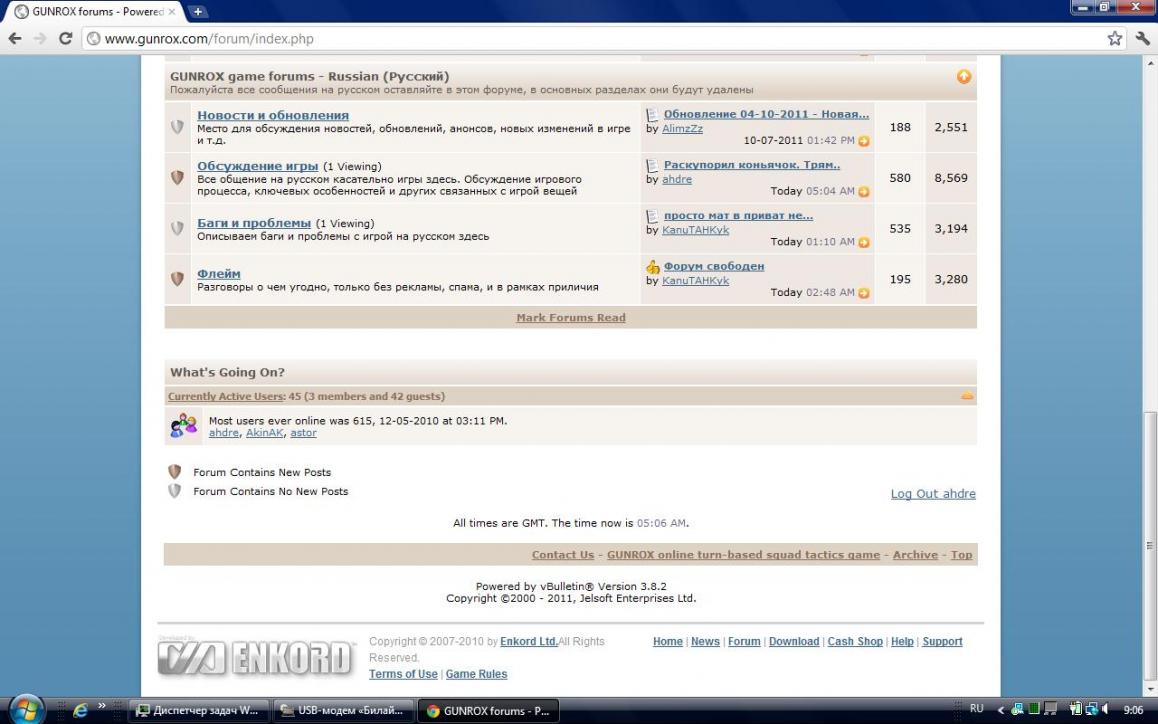Click the shield status icon next to Флейм
This screenshot has width=1158, height=724.
coord(177,279)
